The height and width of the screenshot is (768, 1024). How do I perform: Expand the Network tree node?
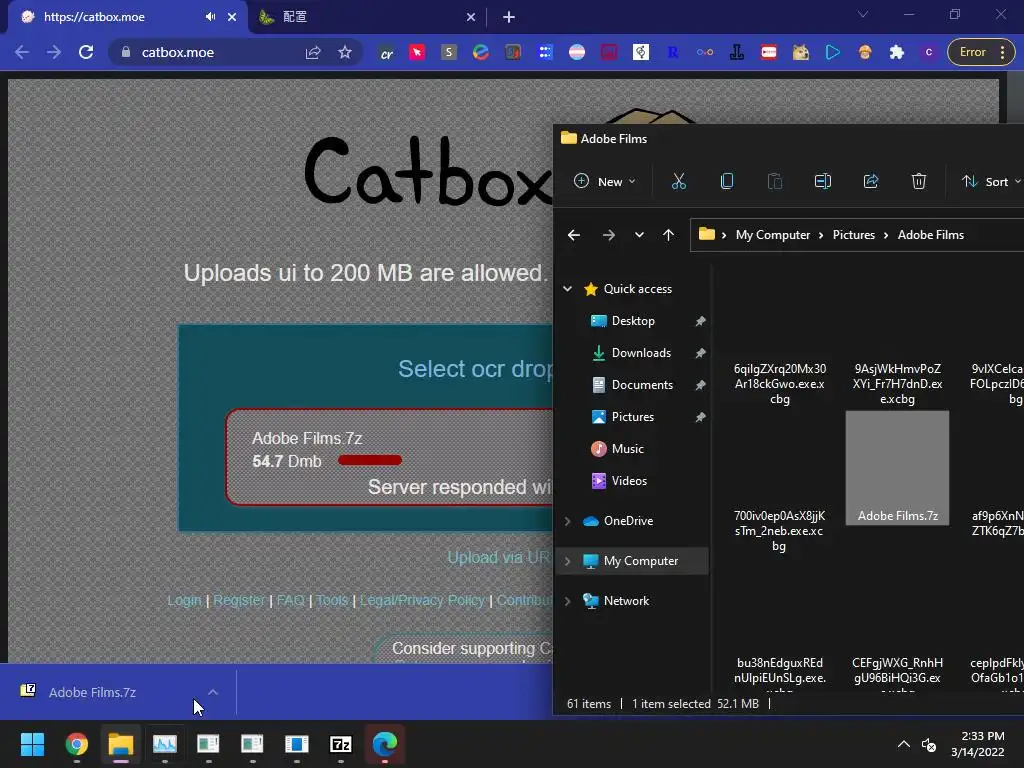click(568, 601)
